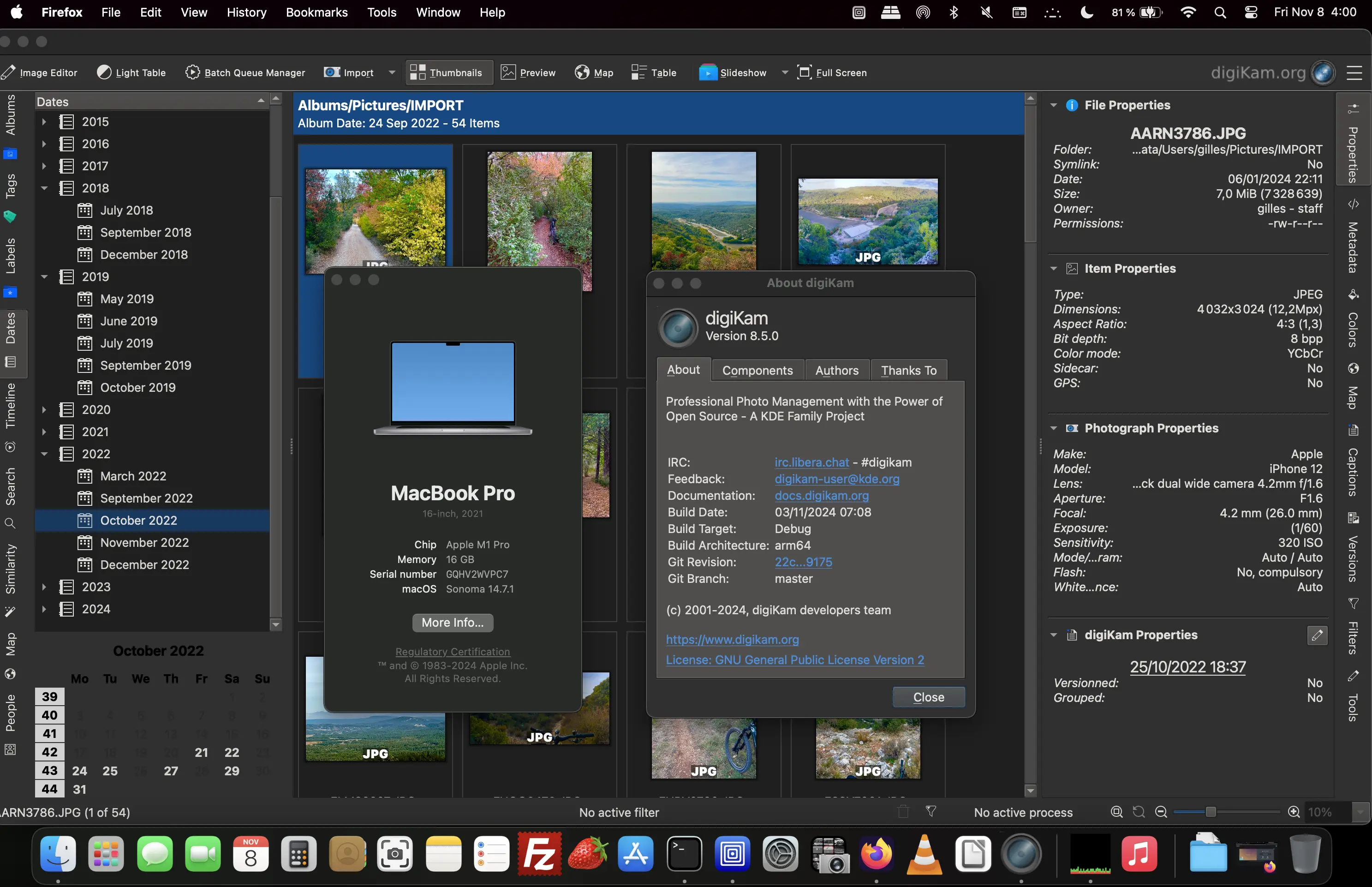The height and width of the screenshot is (887, 1372).
Task: Select the November 2022 date entry
Action: [x=144, y=542]
